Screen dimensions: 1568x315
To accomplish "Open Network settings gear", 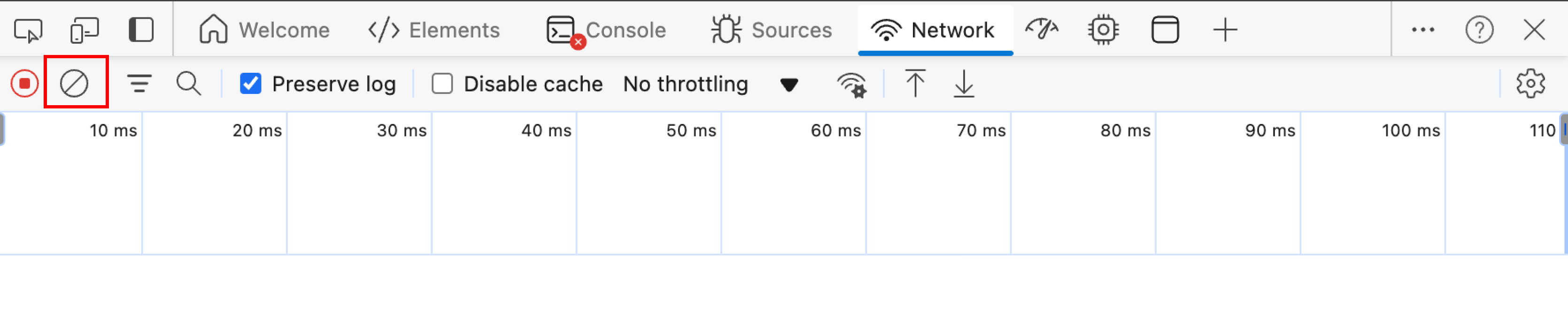I will point(1530,83).
